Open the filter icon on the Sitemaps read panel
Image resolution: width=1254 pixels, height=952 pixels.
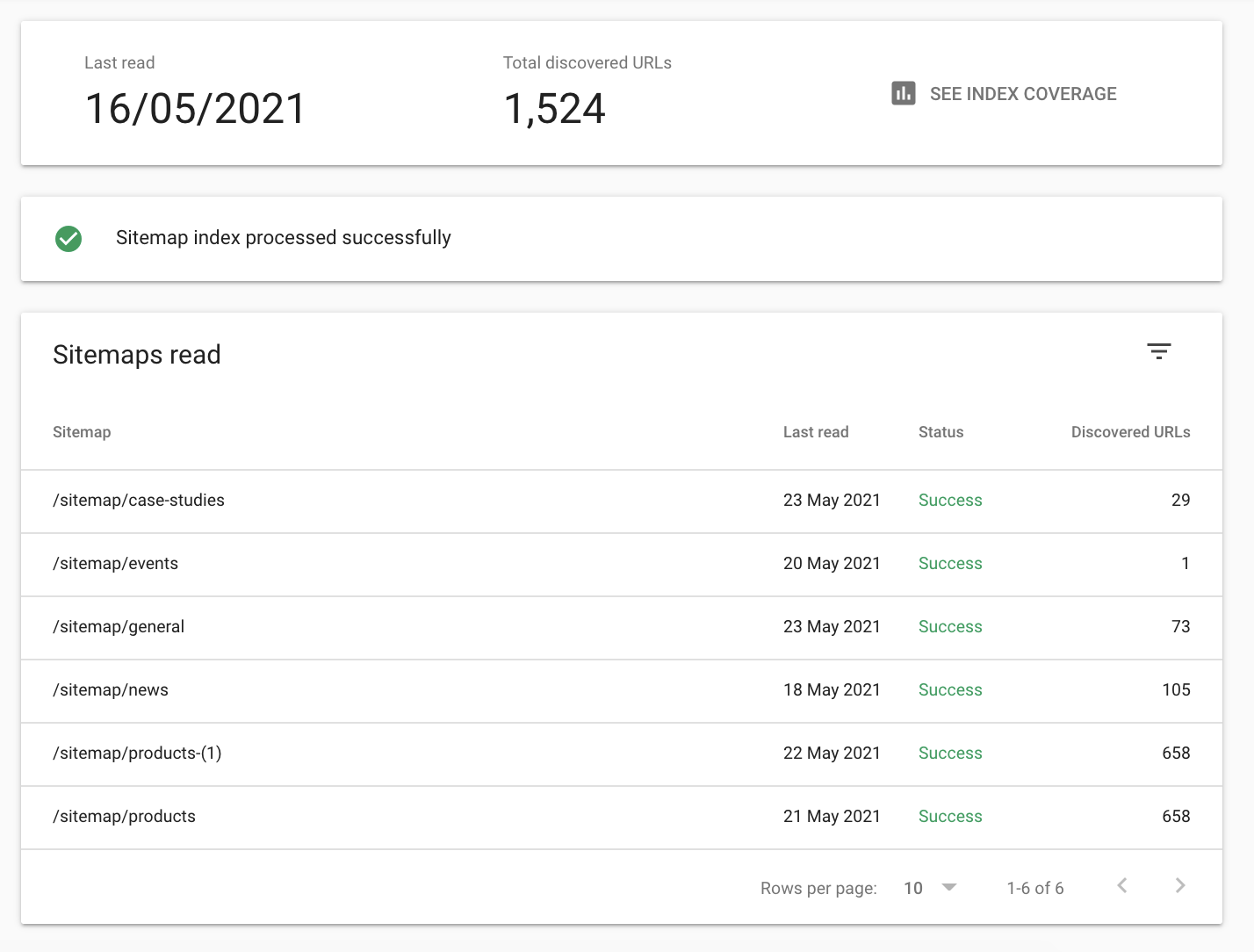click(1160, 350)
